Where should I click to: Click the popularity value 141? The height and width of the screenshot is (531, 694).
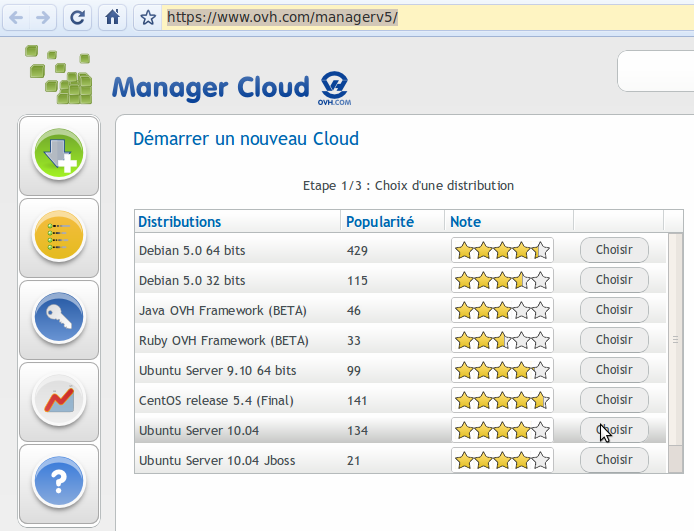pos(357,401)
